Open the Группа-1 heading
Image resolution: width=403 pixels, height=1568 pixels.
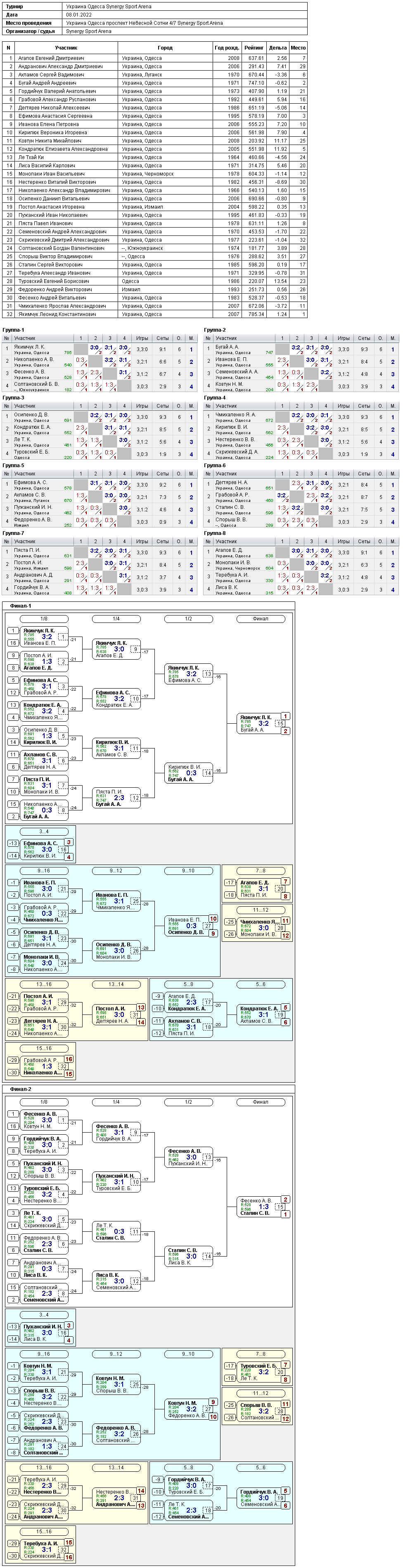[x=13, y=330]
